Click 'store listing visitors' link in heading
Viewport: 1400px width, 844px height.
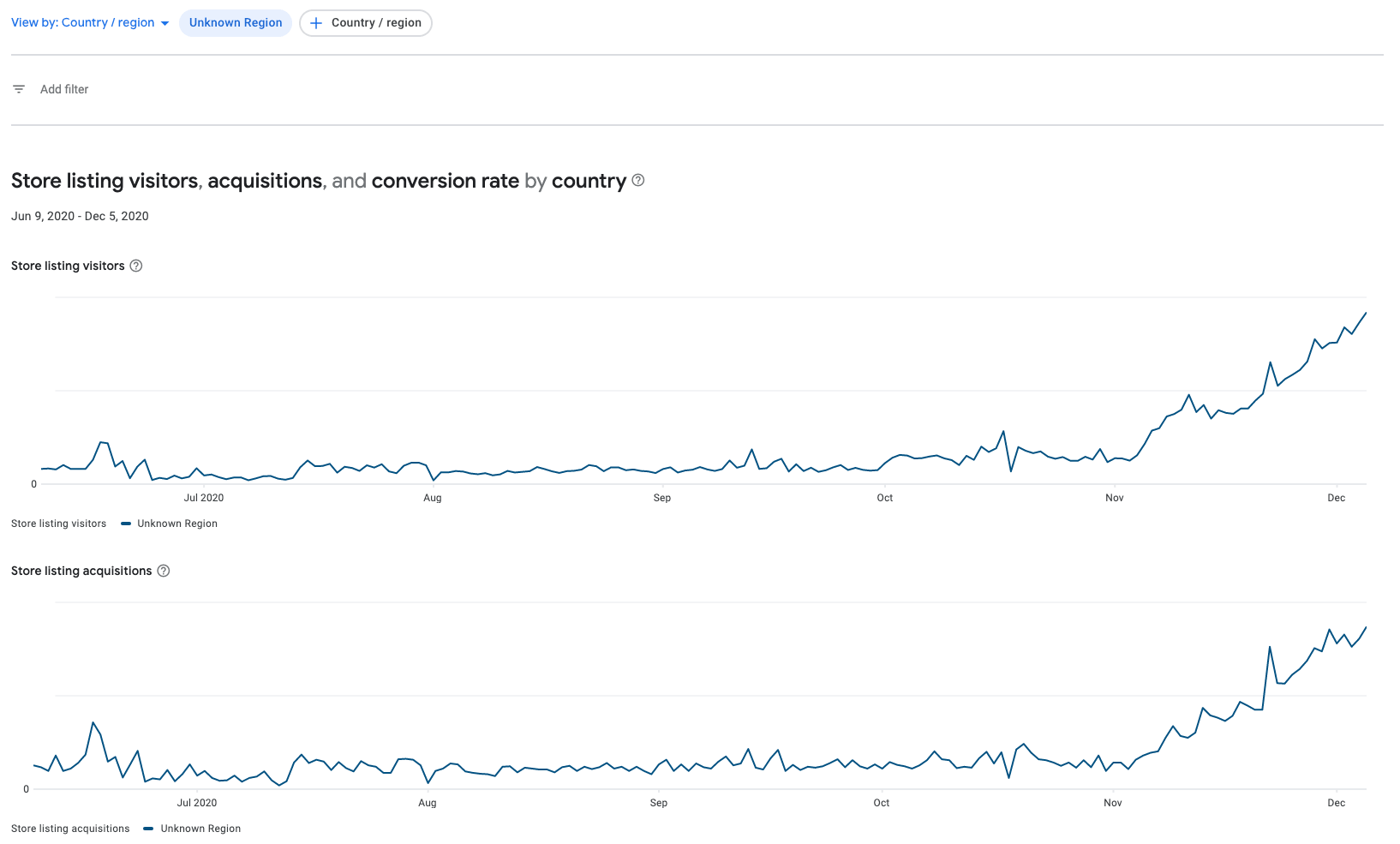105,181
